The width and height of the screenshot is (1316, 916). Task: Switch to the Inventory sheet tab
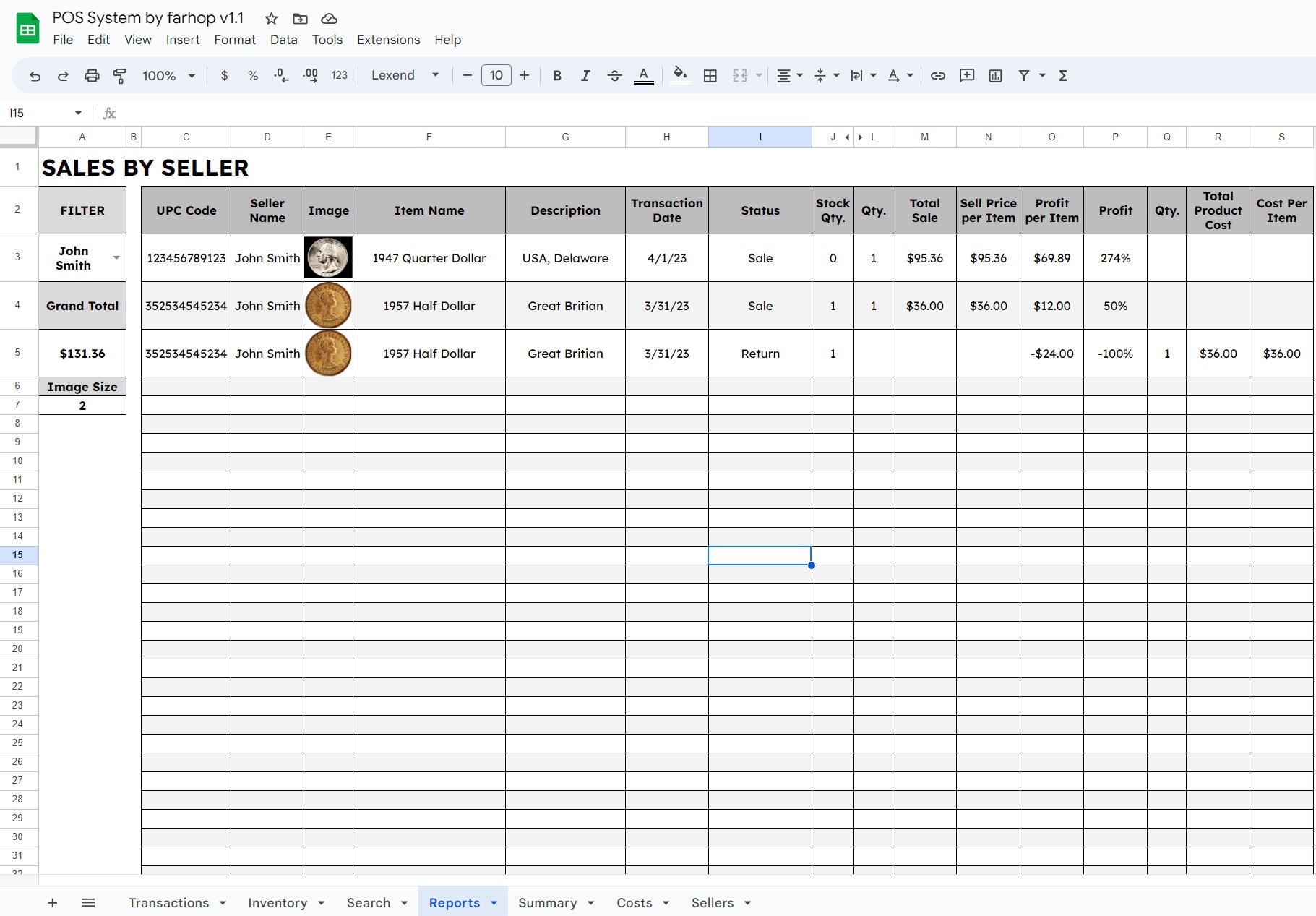(278, 902)
